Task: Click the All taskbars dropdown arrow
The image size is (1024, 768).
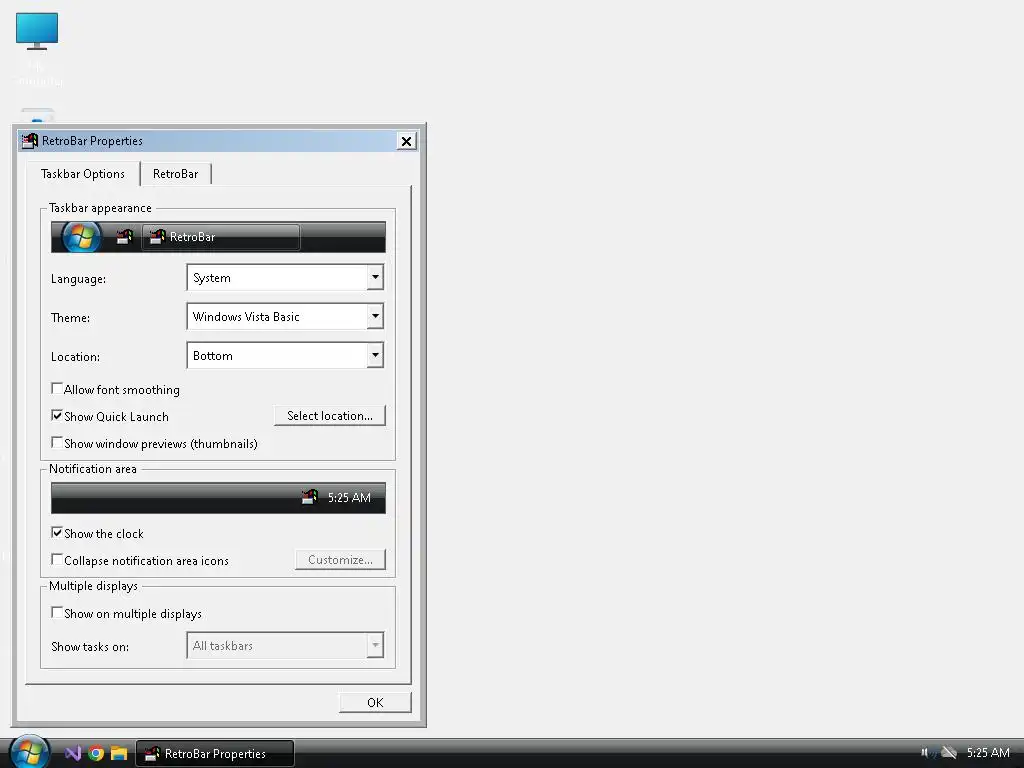Action: (375, 645)
